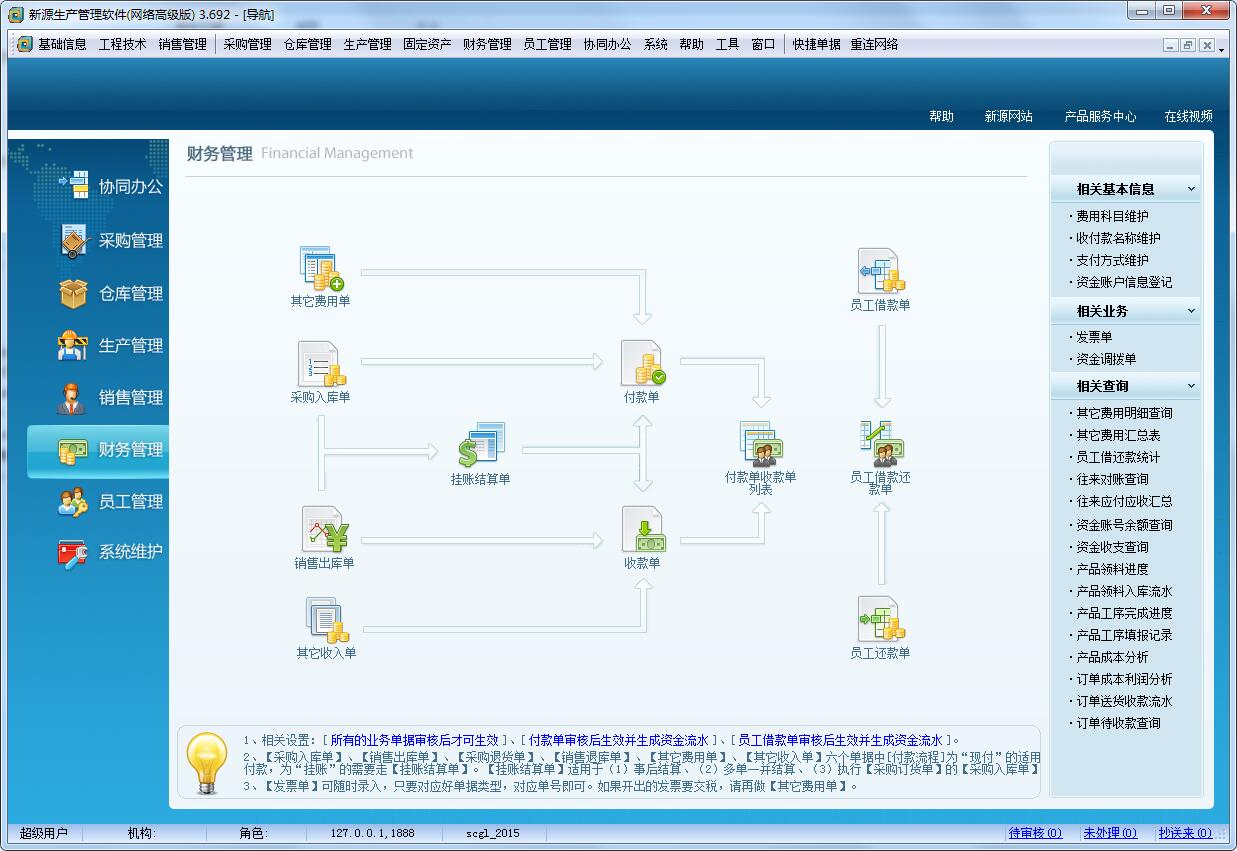Open the 仓库管理 menu in menu bar
This screenshot has width=1237, height=851.
tap(307, 44)
